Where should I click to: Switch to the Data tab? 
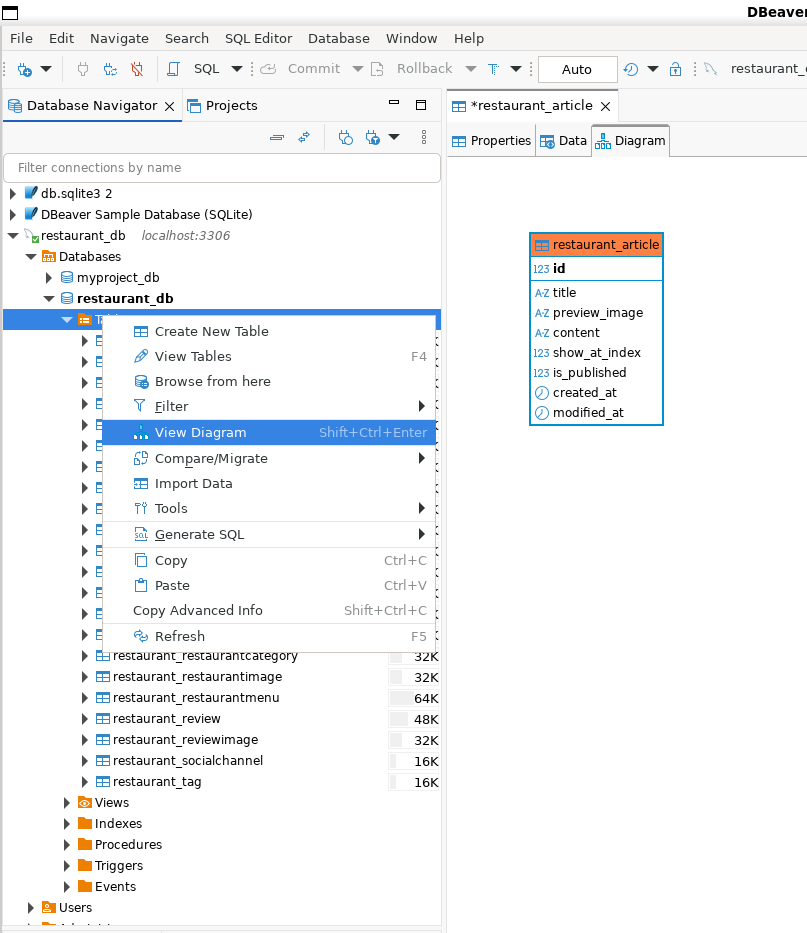[x=564, y=141]
